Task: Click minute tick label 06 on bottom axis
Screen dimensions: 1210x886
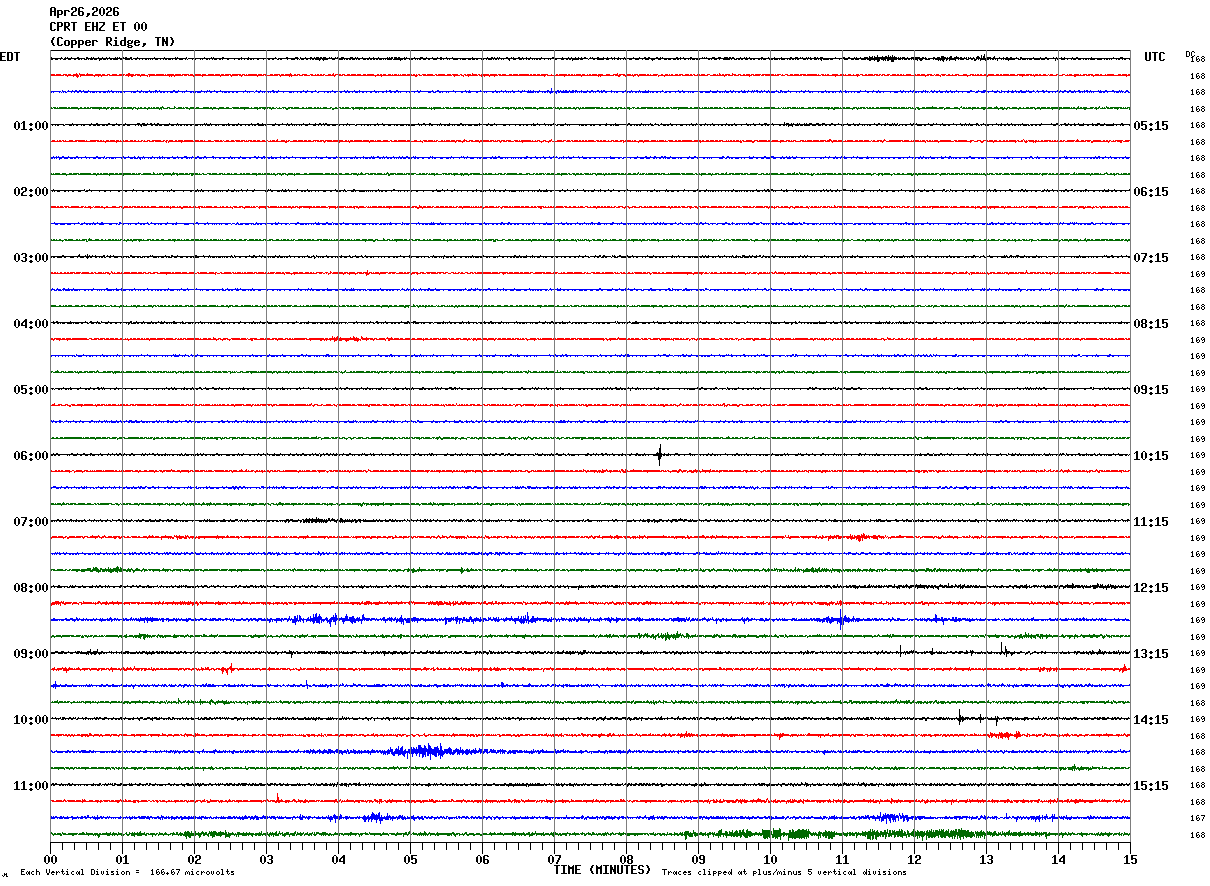Action: click(482, 859)
